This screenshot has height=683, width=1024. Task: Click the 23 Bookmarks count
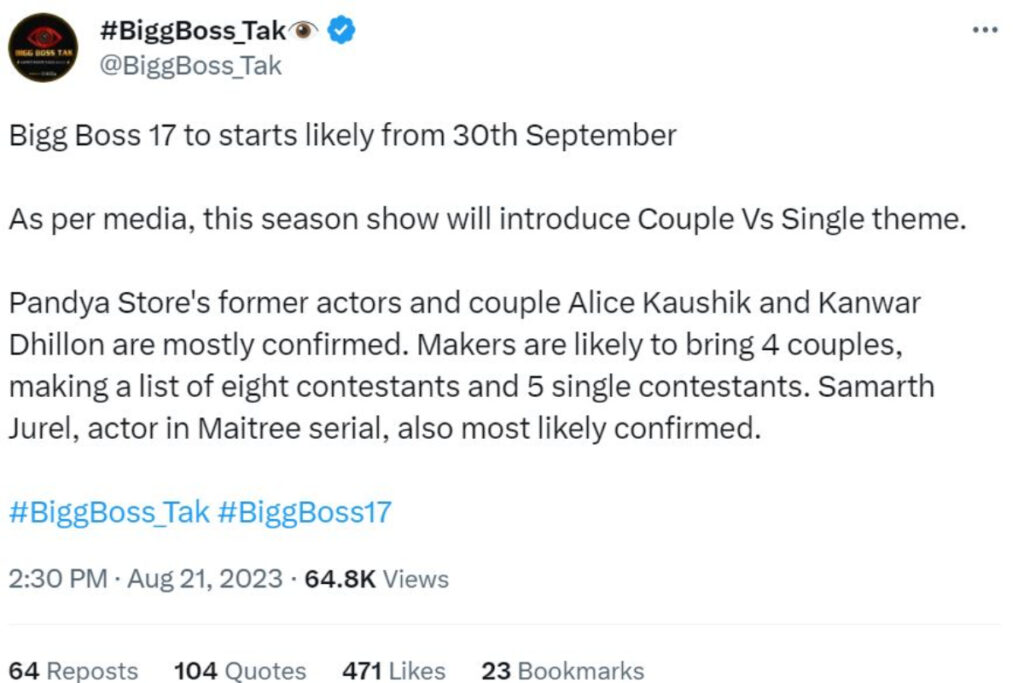(x=563, y=671)
